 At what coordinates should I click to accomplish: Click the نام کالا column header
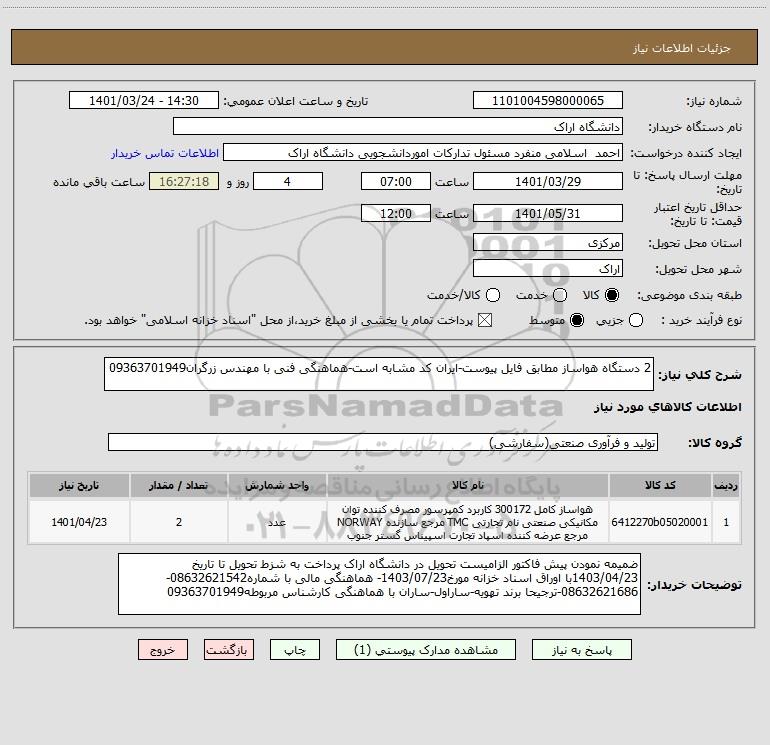468,485
